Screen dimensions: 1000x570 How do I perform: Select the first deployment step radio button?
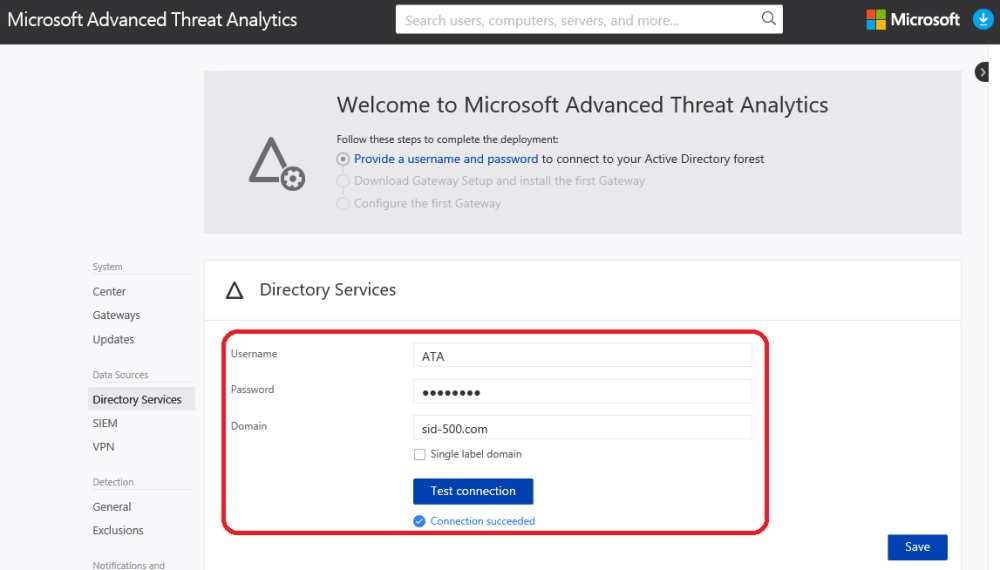343,159
